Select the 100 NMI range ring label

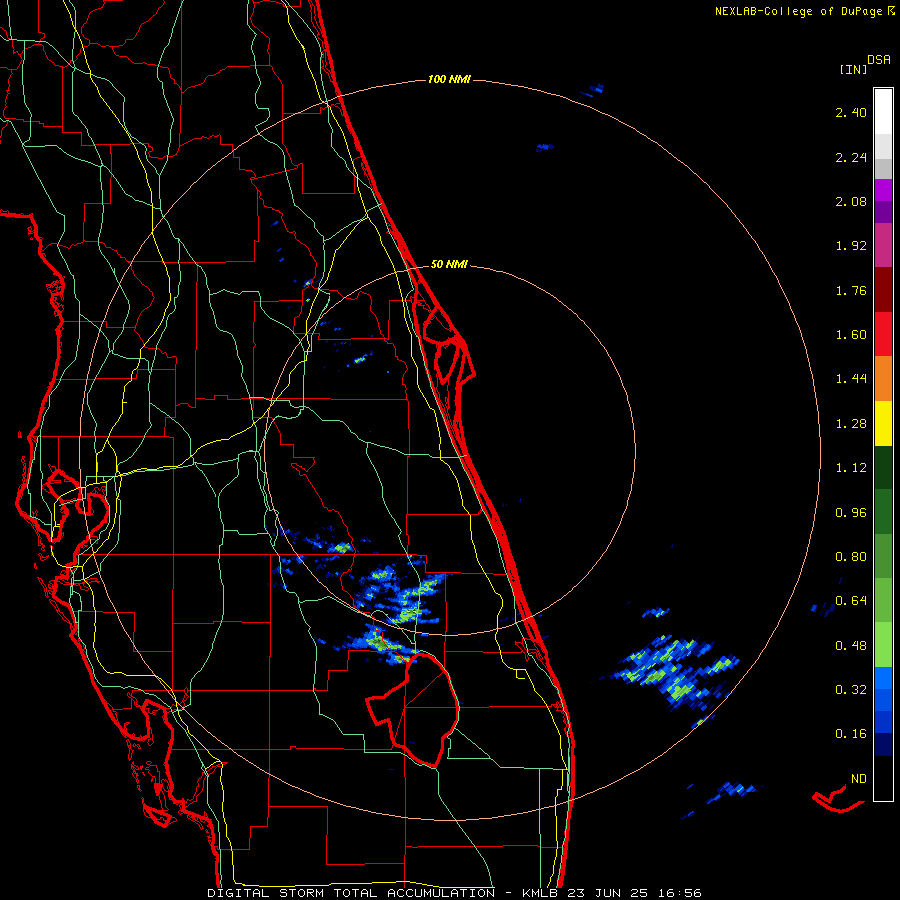pyautogui.click(x=449, y=79)
